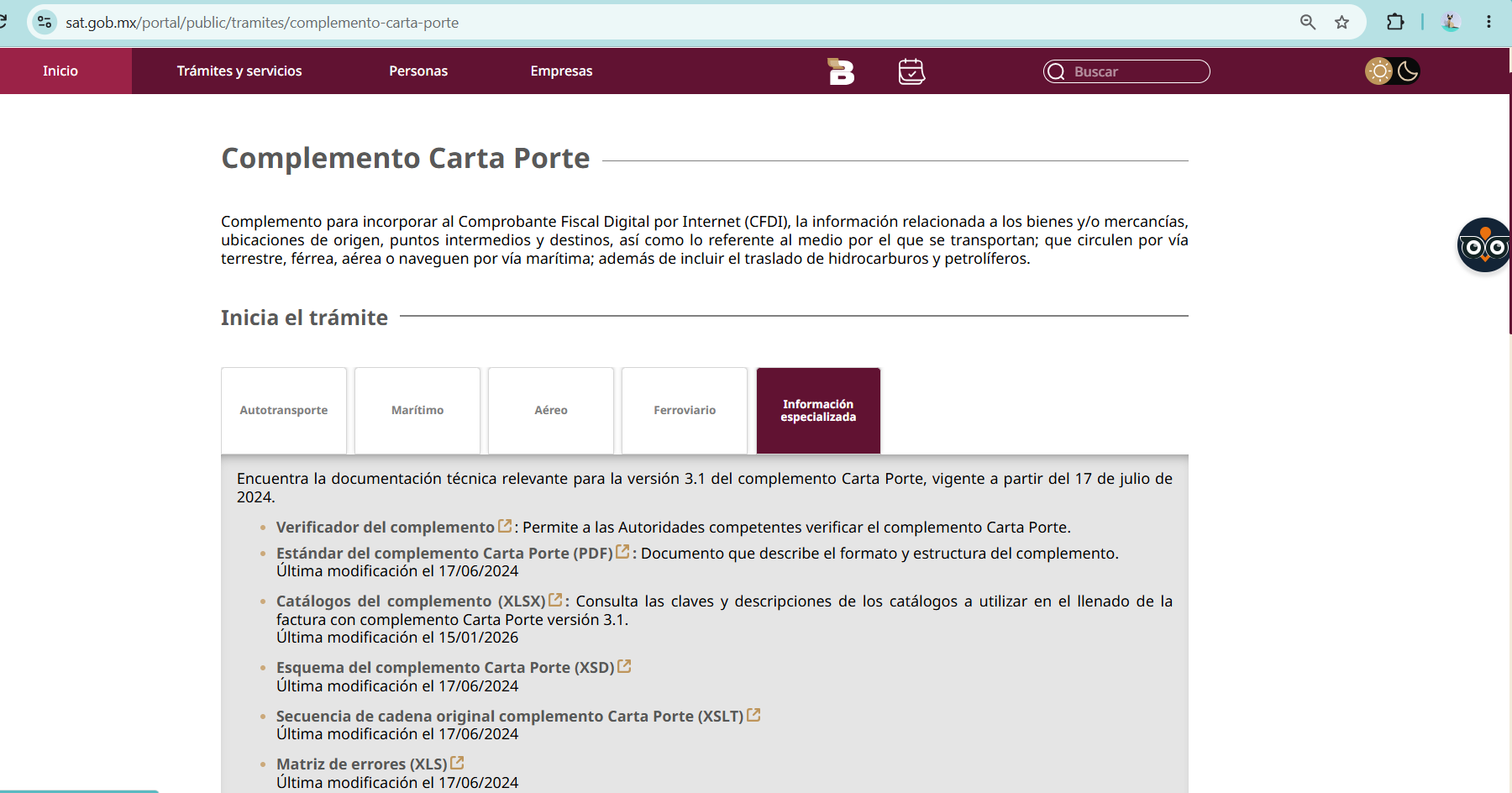
Task: View site information icon in address bar
Action: 45,23
